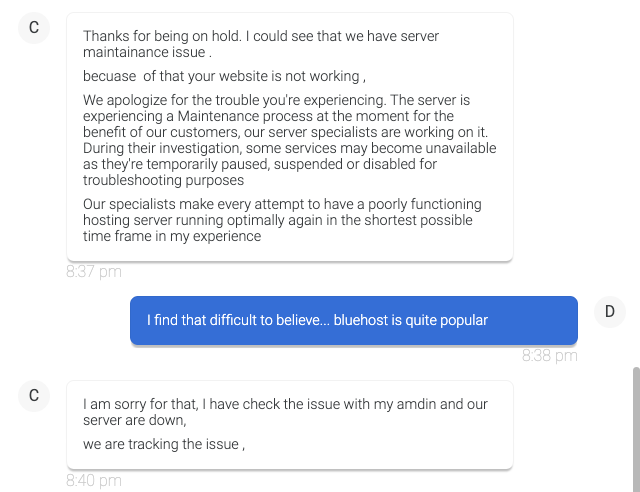640x492 pixels.
Task: Click the D avatar beside the blue message
Action: (x=609, y=311)
